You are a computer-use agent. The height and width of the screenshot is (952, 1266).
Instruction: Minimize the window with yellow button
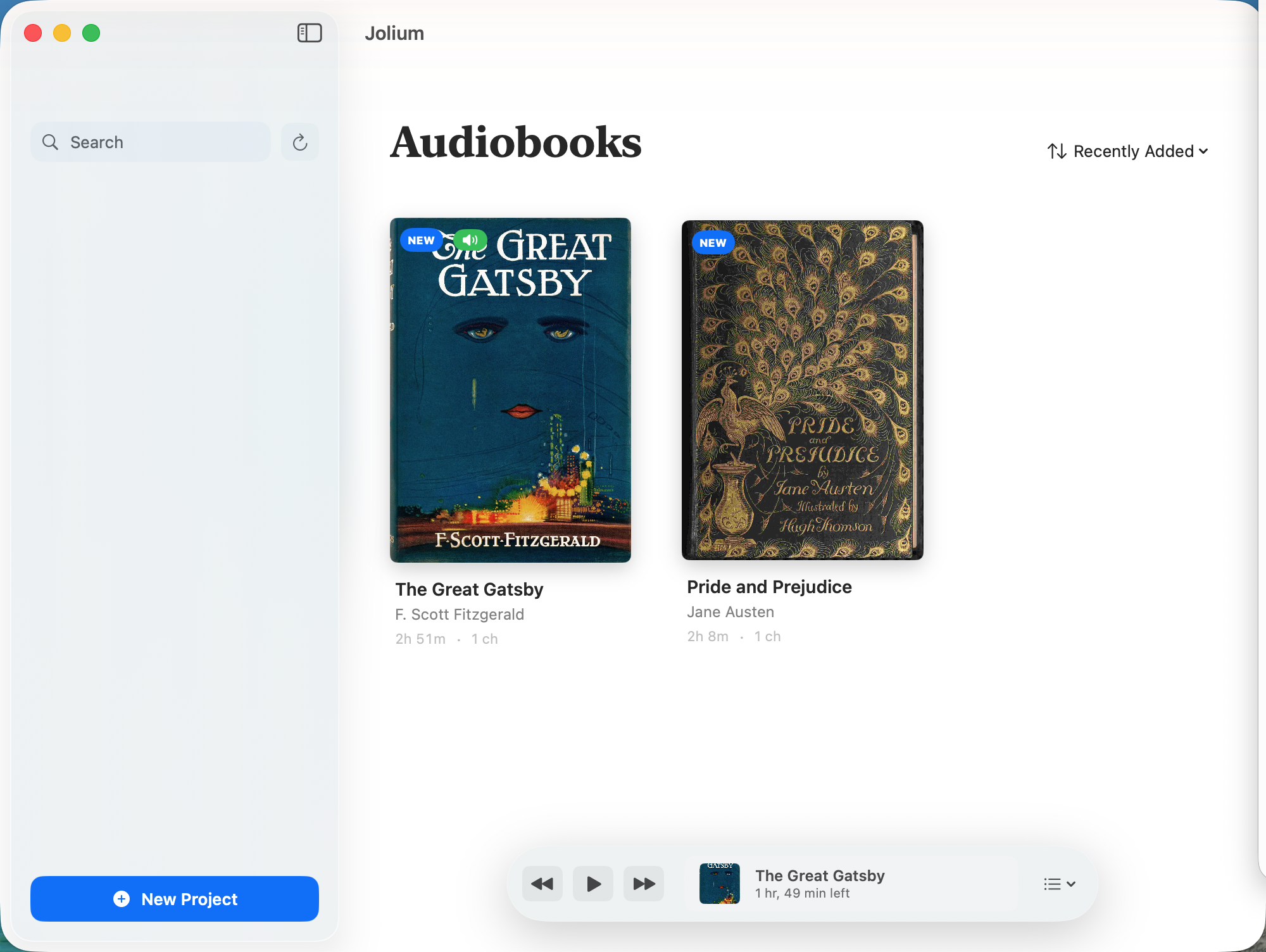click(62, 33)
